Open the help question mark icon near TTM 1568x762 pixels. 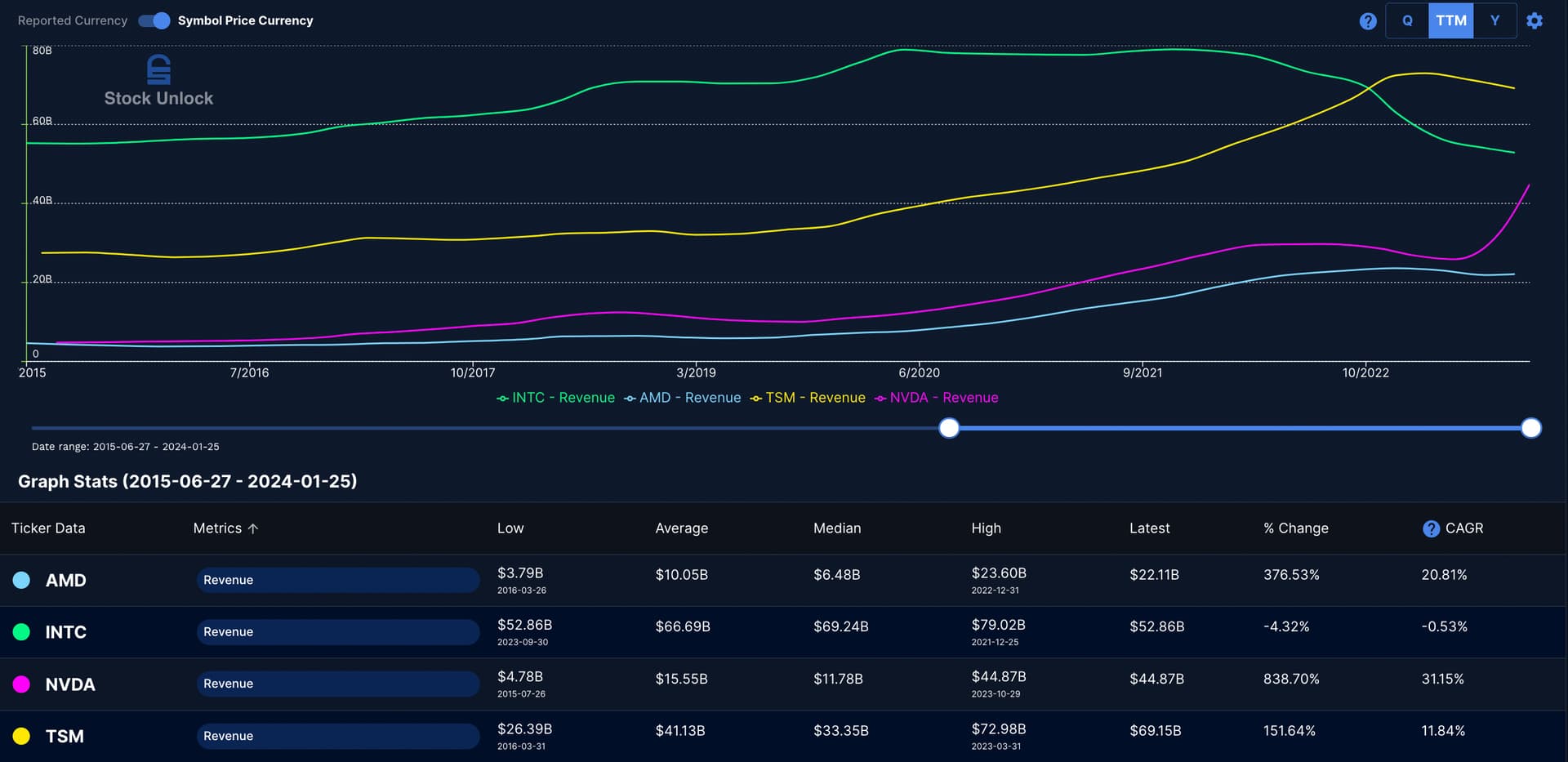coord(1368,21)
